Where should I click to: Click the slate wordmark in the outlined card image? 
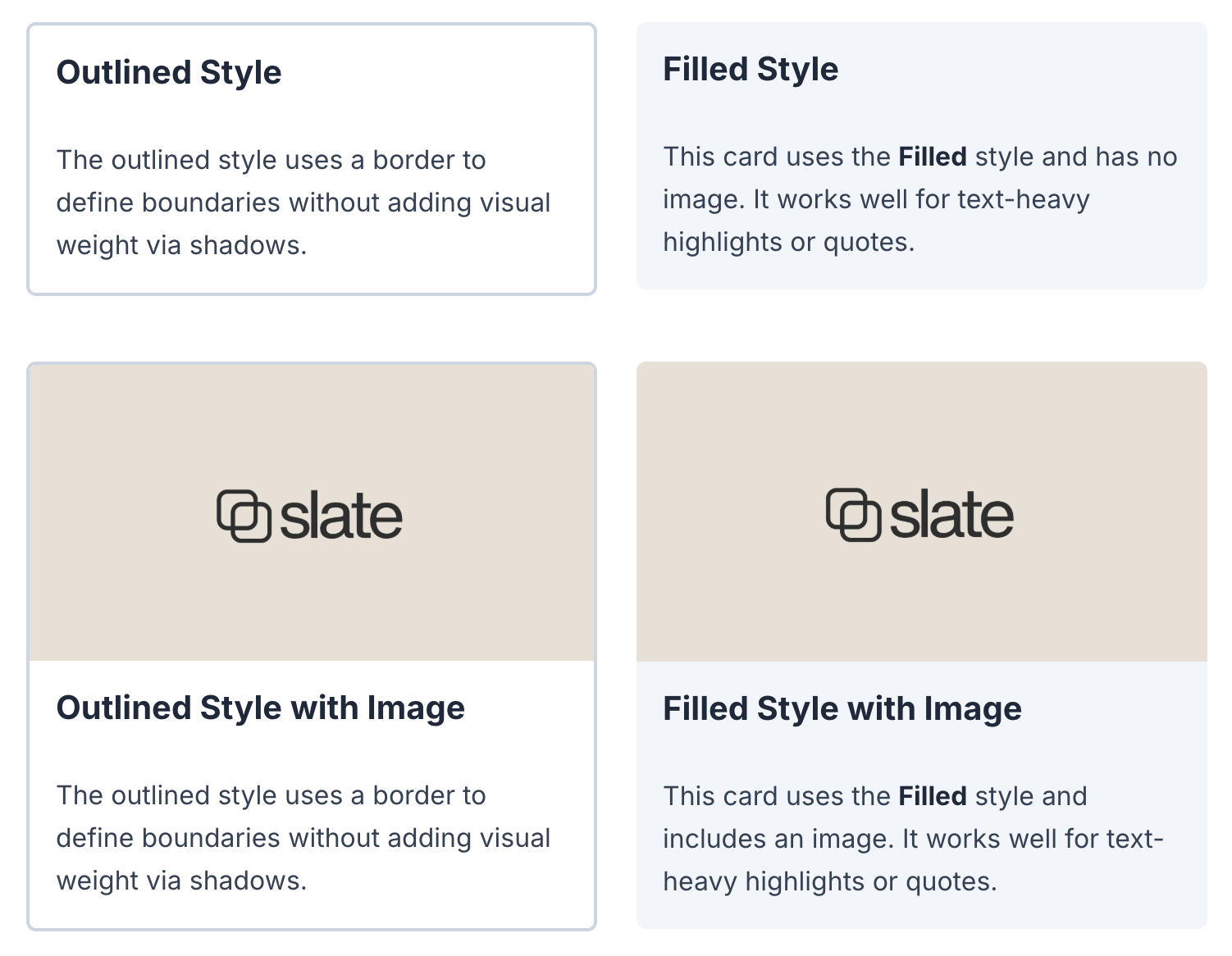(x=341, y=517)
